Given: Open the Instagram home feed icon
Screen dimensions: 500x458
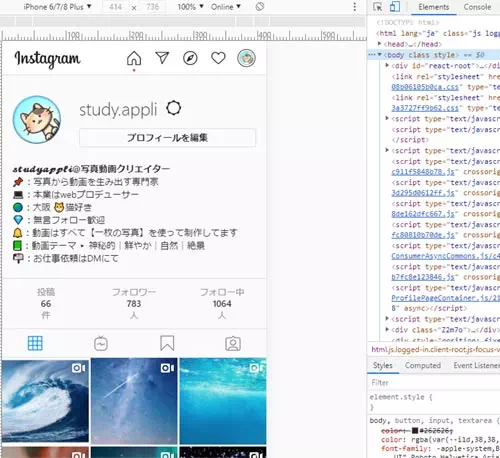Looking at the screenshot, I should pos(134,58).
